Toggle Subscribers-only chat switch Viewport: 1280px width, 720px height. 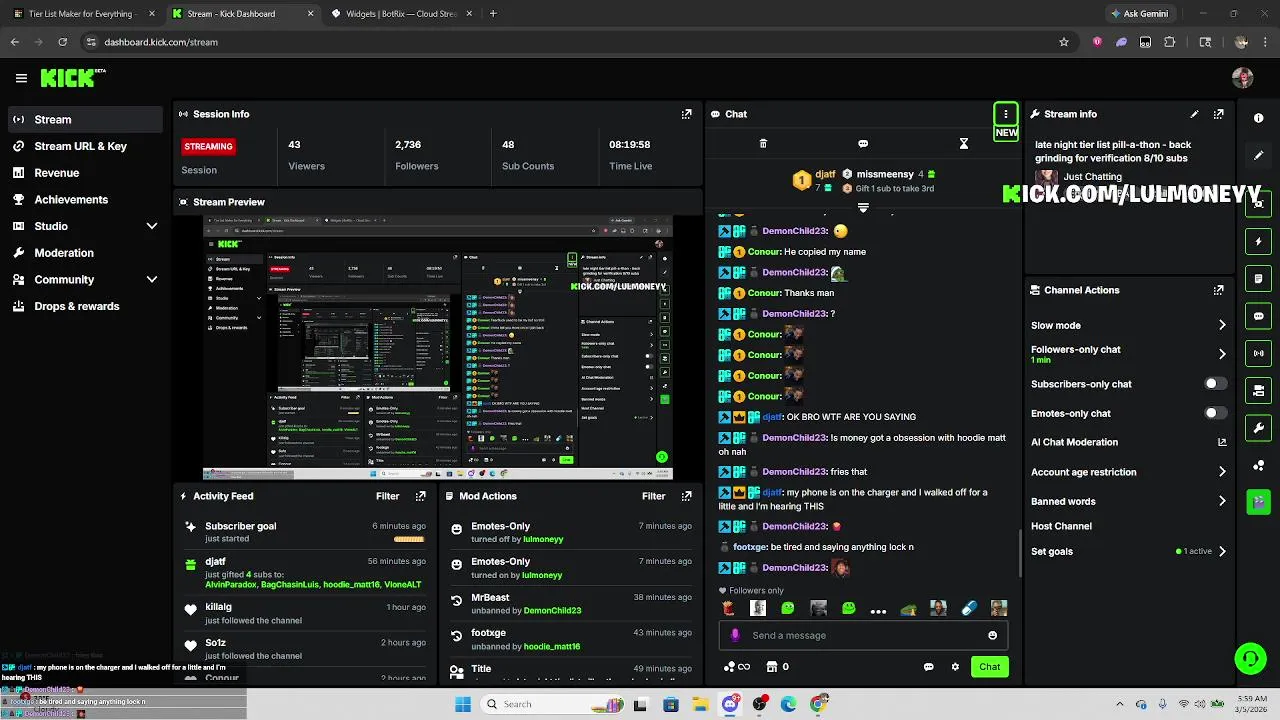click(x=1215, y=384)
